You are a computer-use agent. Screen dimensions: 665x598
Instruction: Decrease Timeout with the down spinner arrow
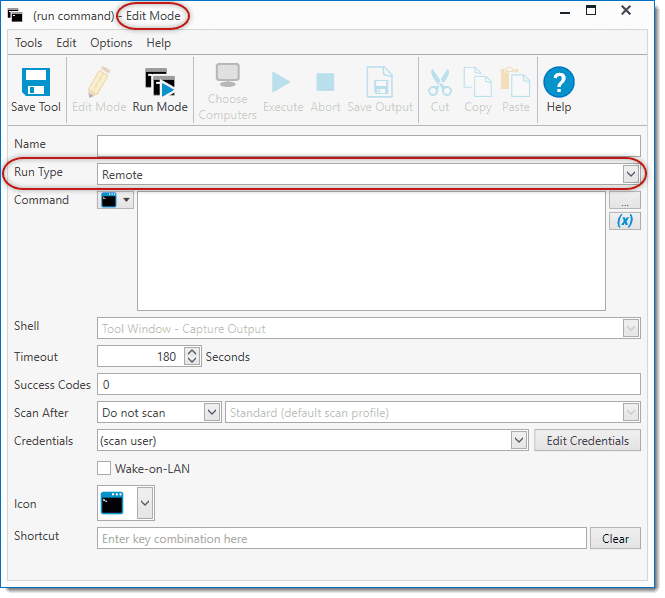(x=192, y=361)
